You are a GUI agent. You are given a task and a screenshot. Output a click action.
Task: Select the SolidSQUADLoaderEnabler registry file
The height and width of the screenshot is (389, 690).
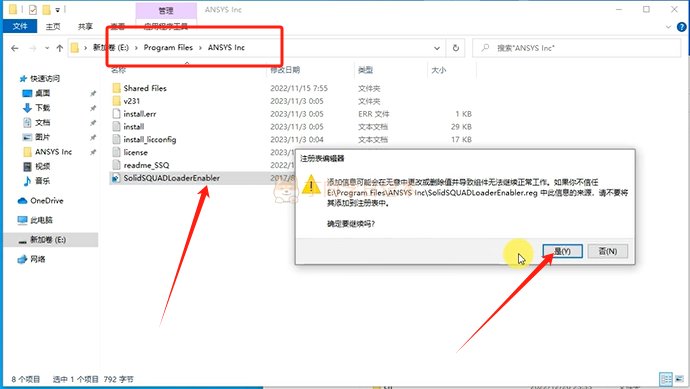point(171,178)
